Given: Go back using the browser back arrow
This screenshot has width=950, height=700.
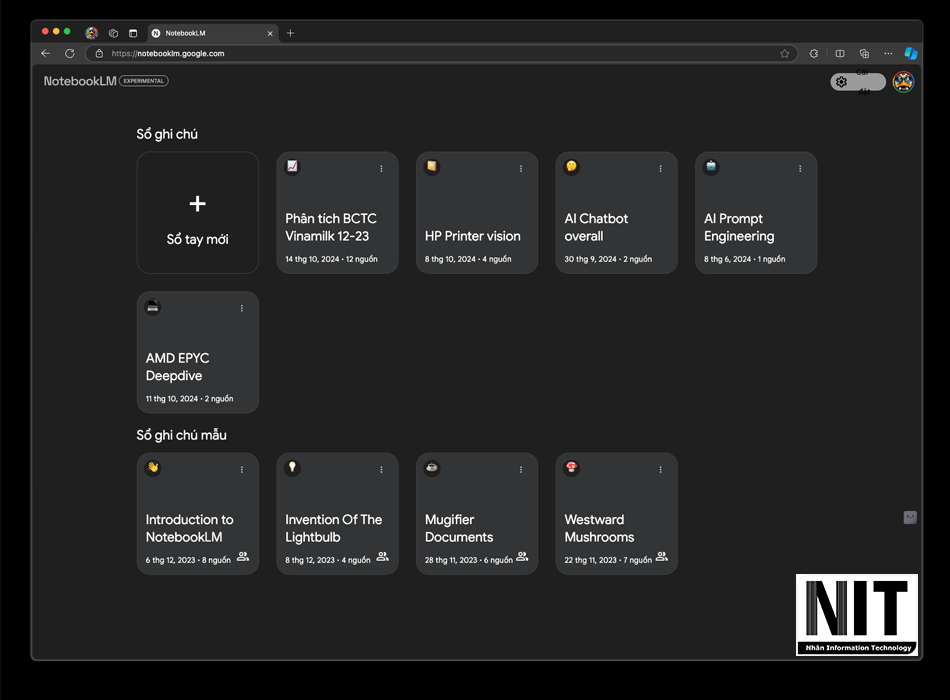Looking at the screenshot, I should 45,53.
